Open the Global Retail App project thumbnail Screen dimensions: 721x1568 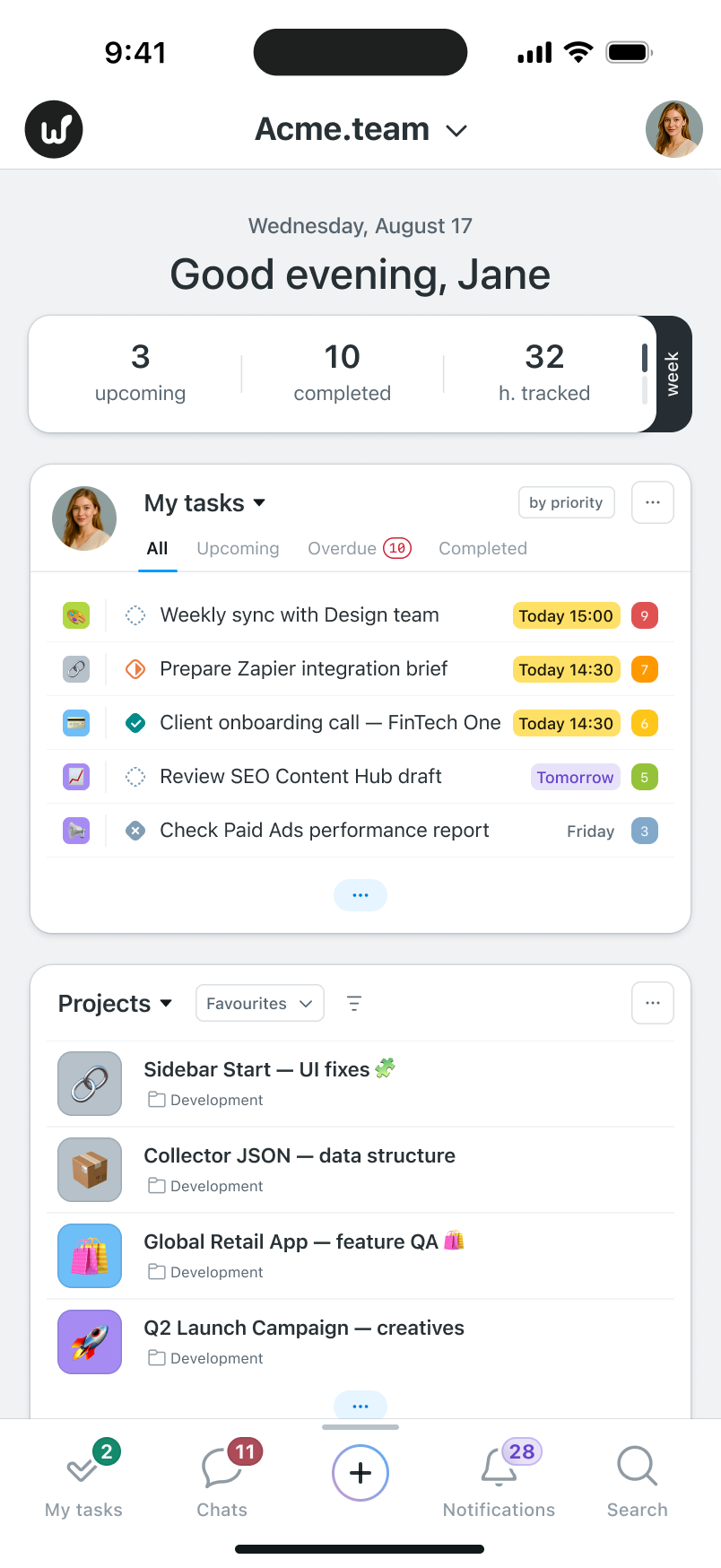point(90,1256)
